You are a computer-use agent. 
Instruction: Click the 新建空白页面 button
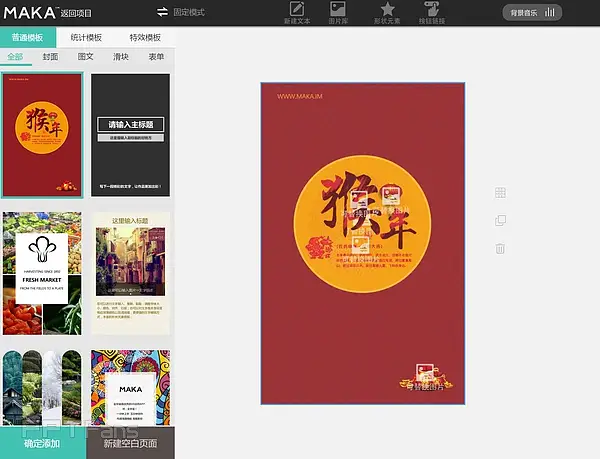[x=130, y=442]
